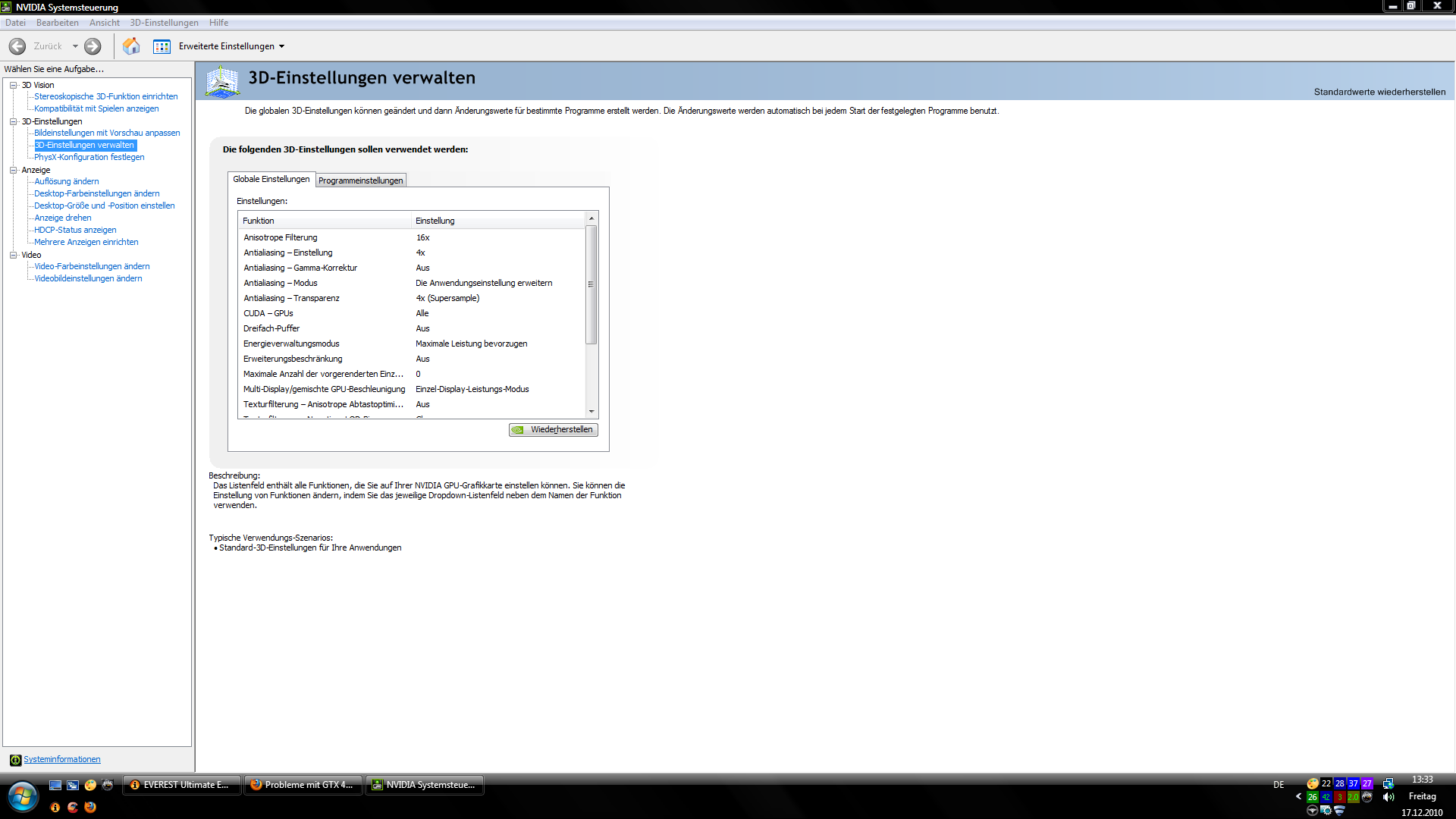Click the volume speaker tray icon

pyautogui.click(x=1389, y=797)
